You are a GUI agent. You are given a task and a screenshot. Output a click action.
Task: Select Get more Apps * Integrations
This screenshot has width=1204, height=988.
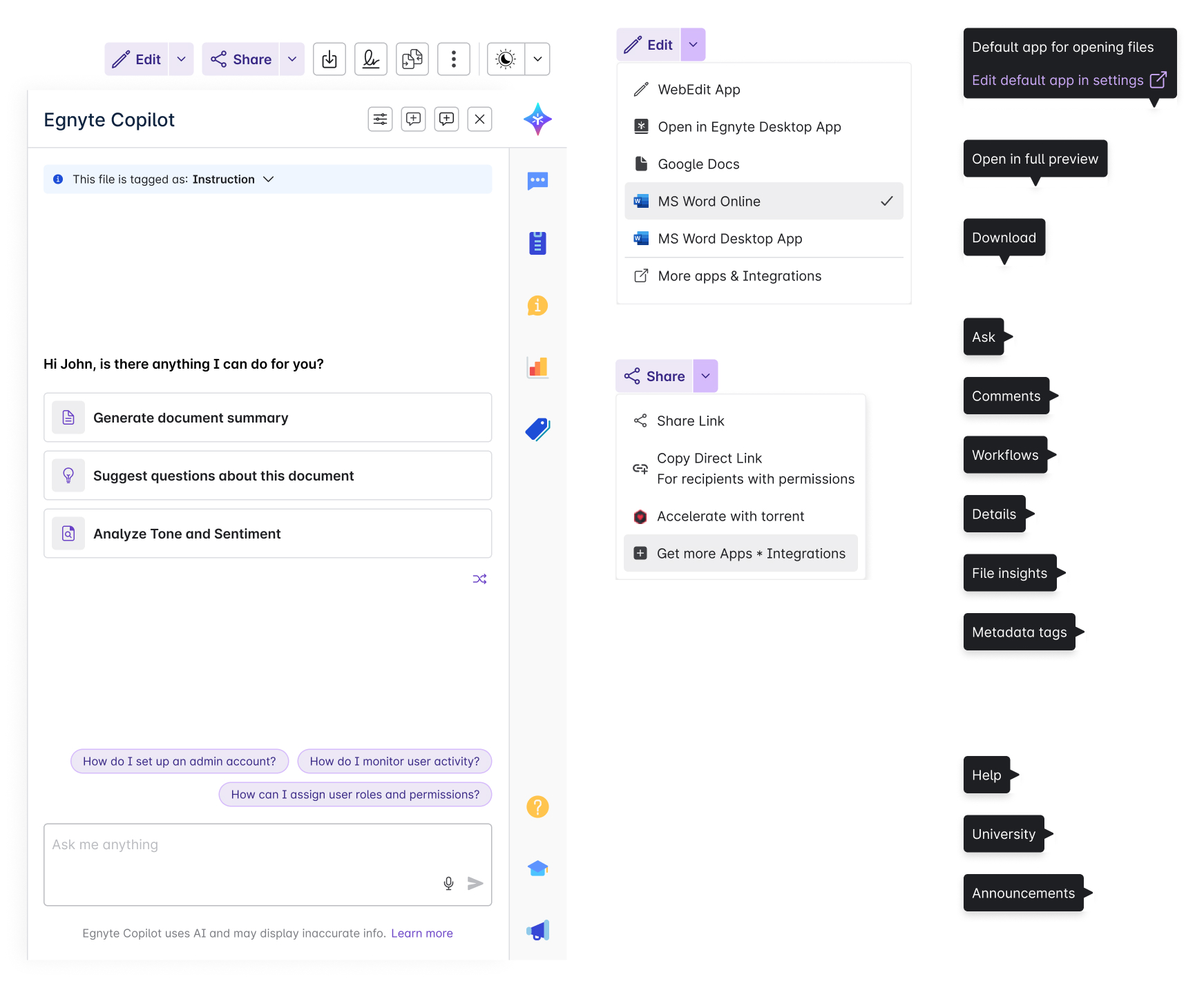[740, 554]
